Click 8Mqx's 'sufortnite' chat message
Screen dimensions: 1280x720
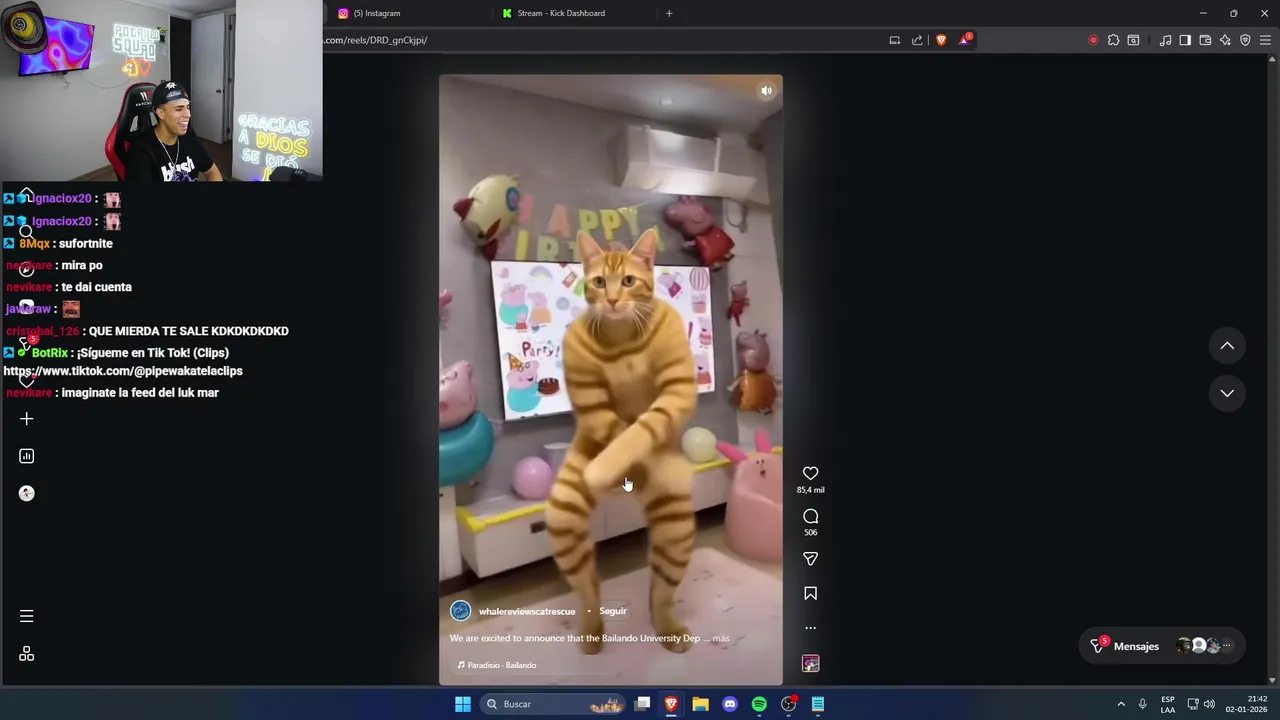tap(86, 243)
